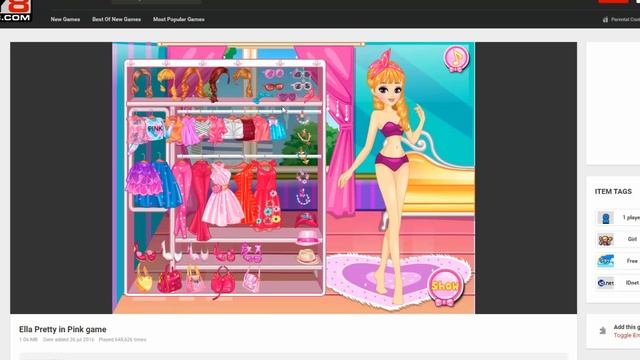Screen dimensions: 640x360
Task: Select the red flared pants
Action: tap(200, 200)
